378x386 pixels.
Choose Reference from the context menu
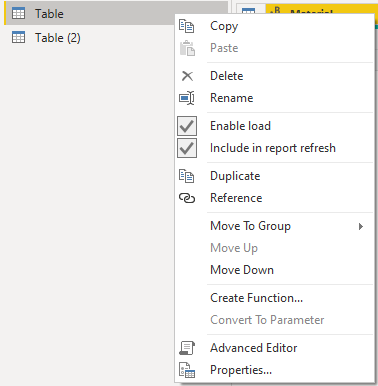(x=275, y=198)
